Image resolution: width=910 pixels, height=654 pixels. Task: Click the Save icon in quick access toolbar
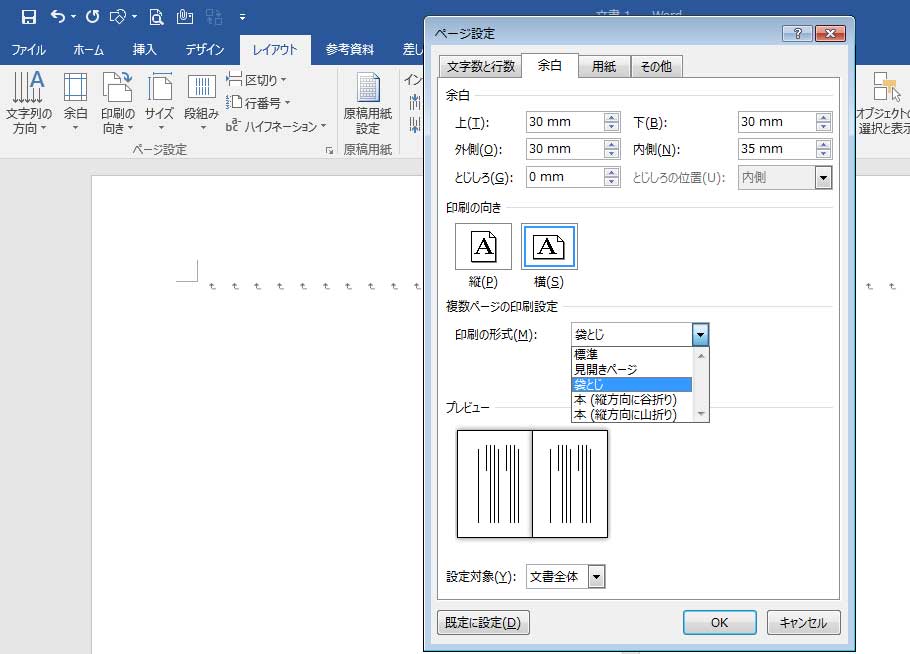tap(28, 17)
